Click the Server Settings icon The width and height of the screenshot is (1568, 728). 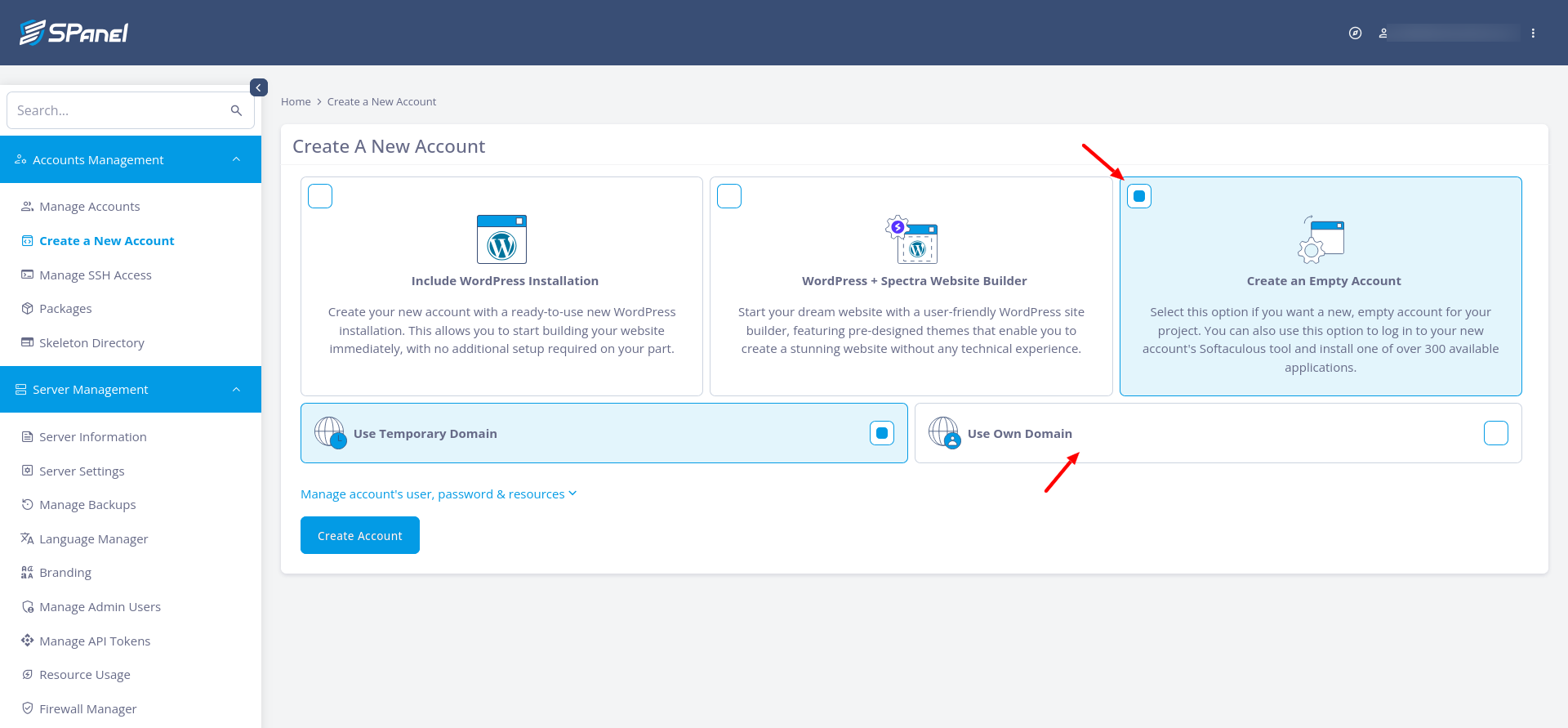[x=27, y=471]
